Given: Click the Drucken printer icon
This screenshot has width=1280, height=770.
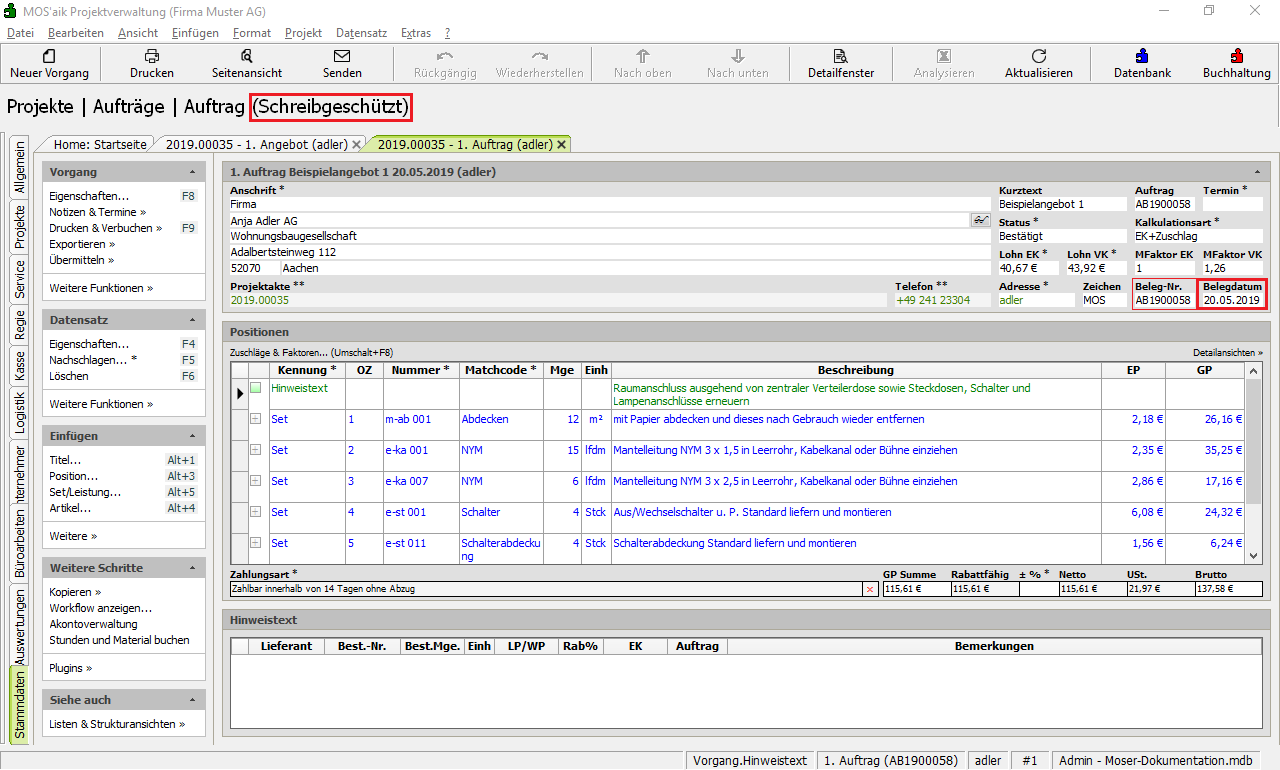Looking at the screenshot, I should pos(152,56).
